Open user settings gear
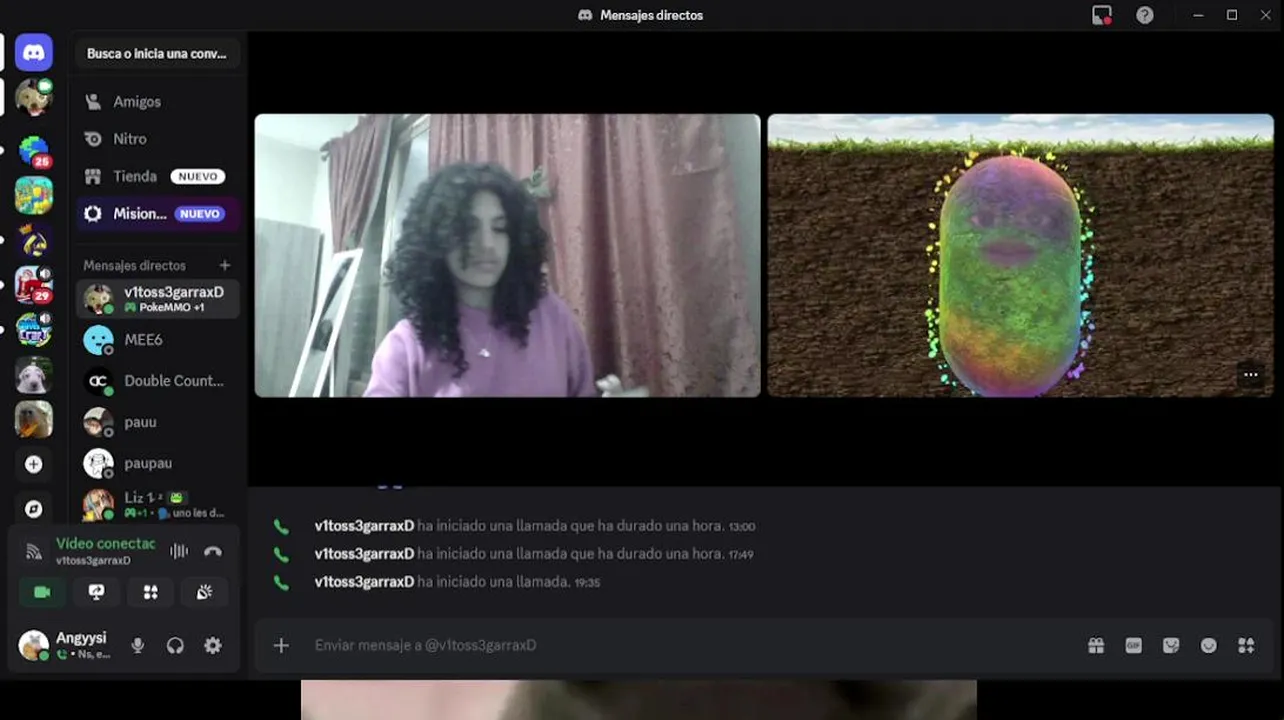Viewport: 1284px width, 720px height. 213,646
